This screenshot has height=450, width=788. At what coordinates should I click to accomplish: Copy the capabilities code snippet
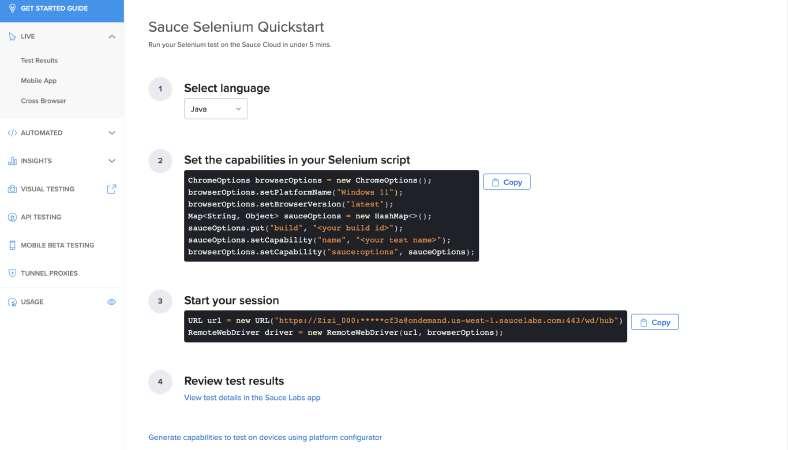[x=506, y=182]
